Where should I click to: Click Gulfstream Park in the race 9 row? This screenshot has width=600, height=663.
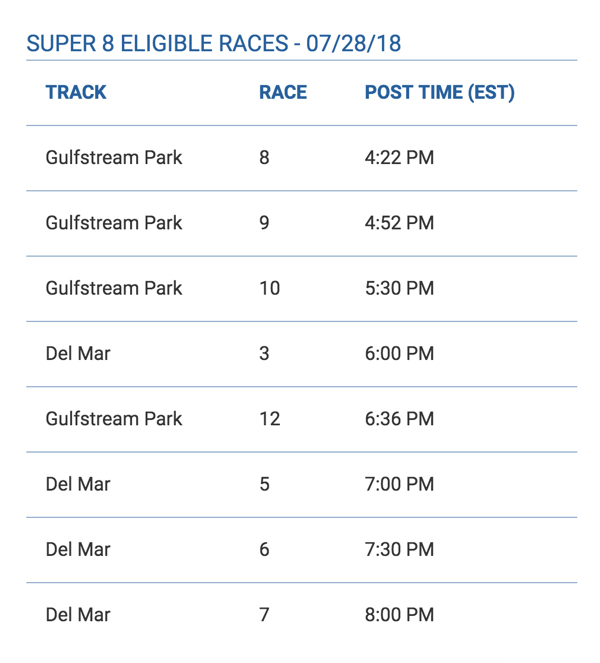click(114, 223)
